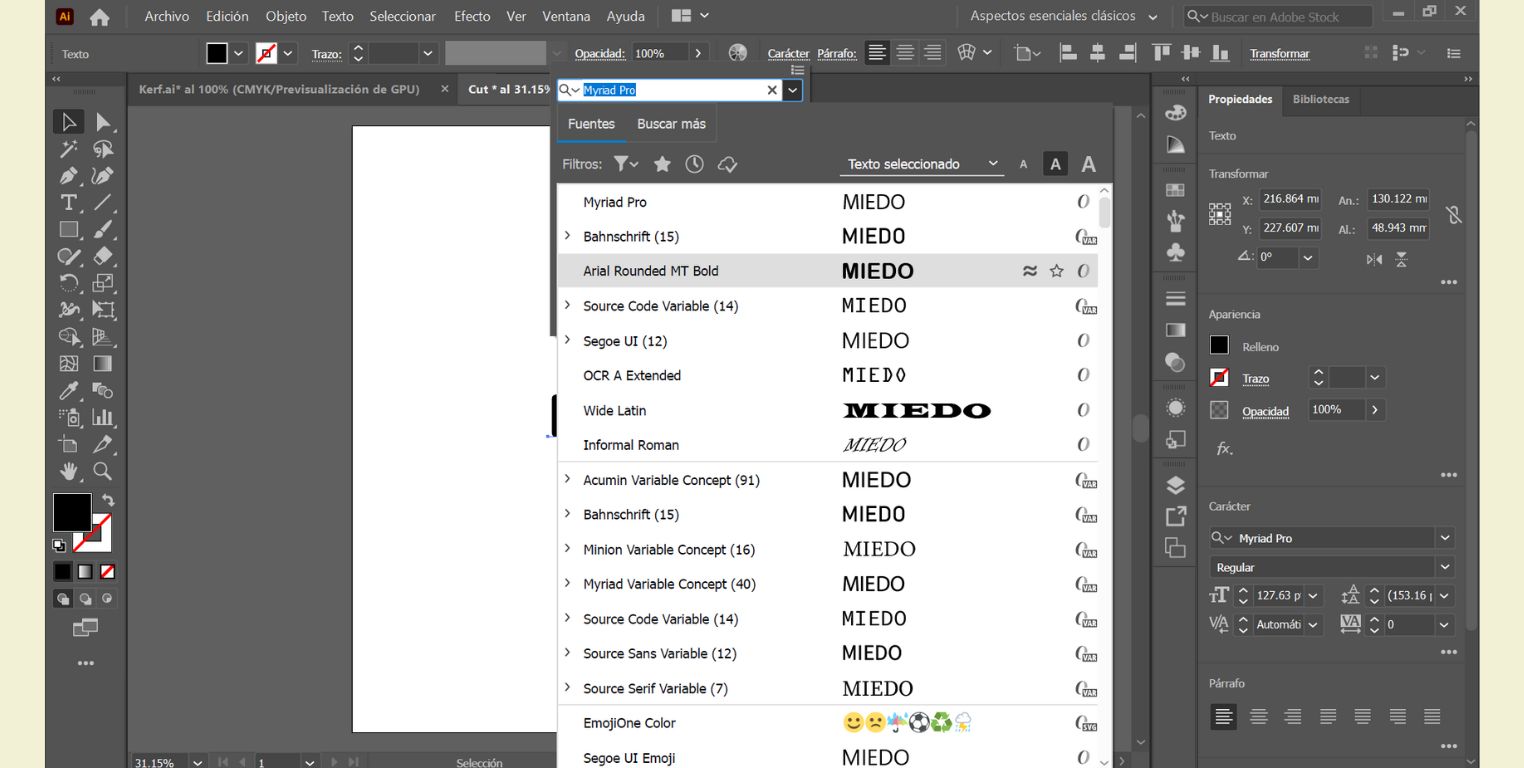Justify all lines in Párrafo panel

(x=1432, y=716)
